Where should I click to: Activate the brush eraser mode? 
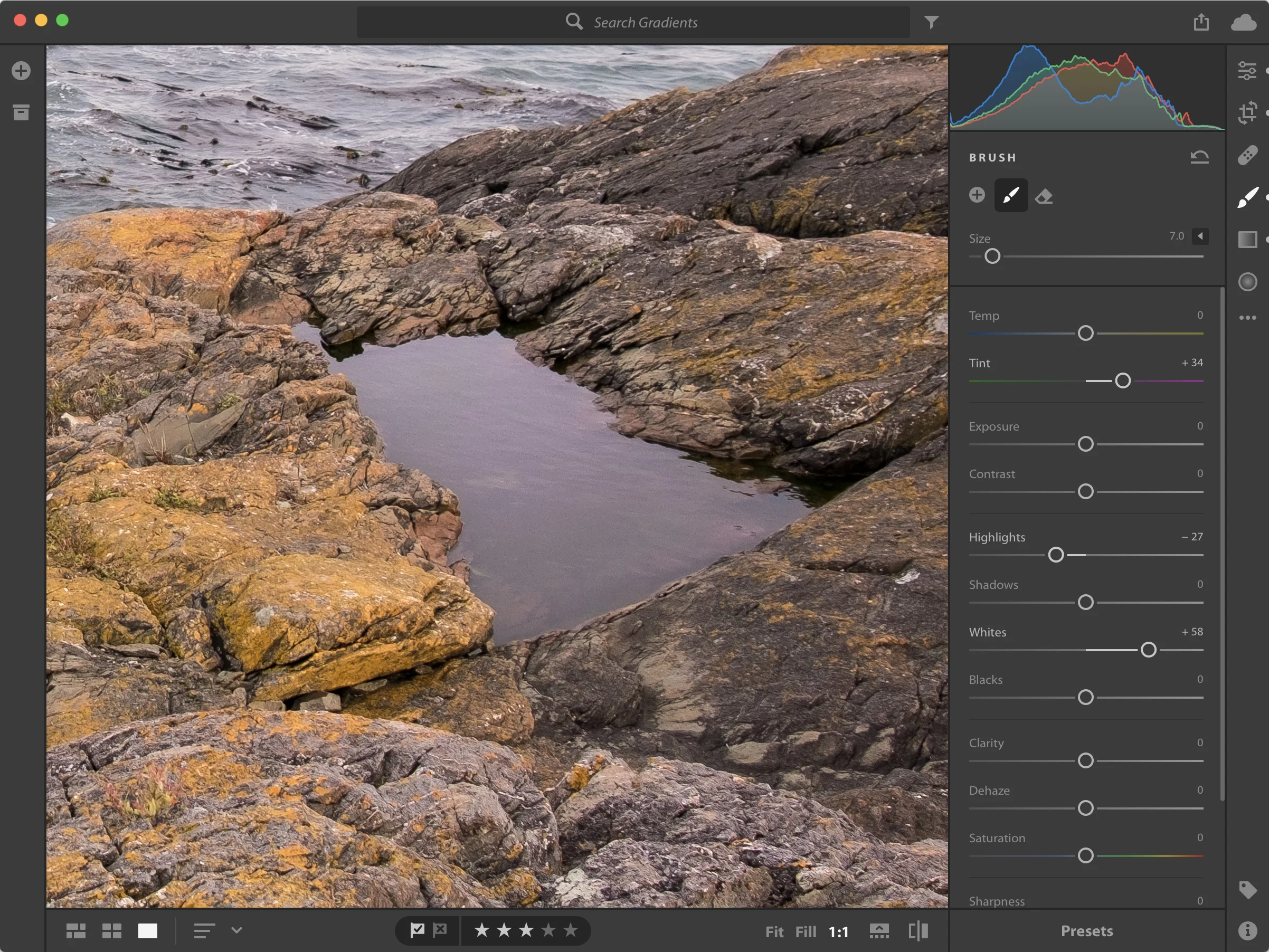tap(1044, 196)
